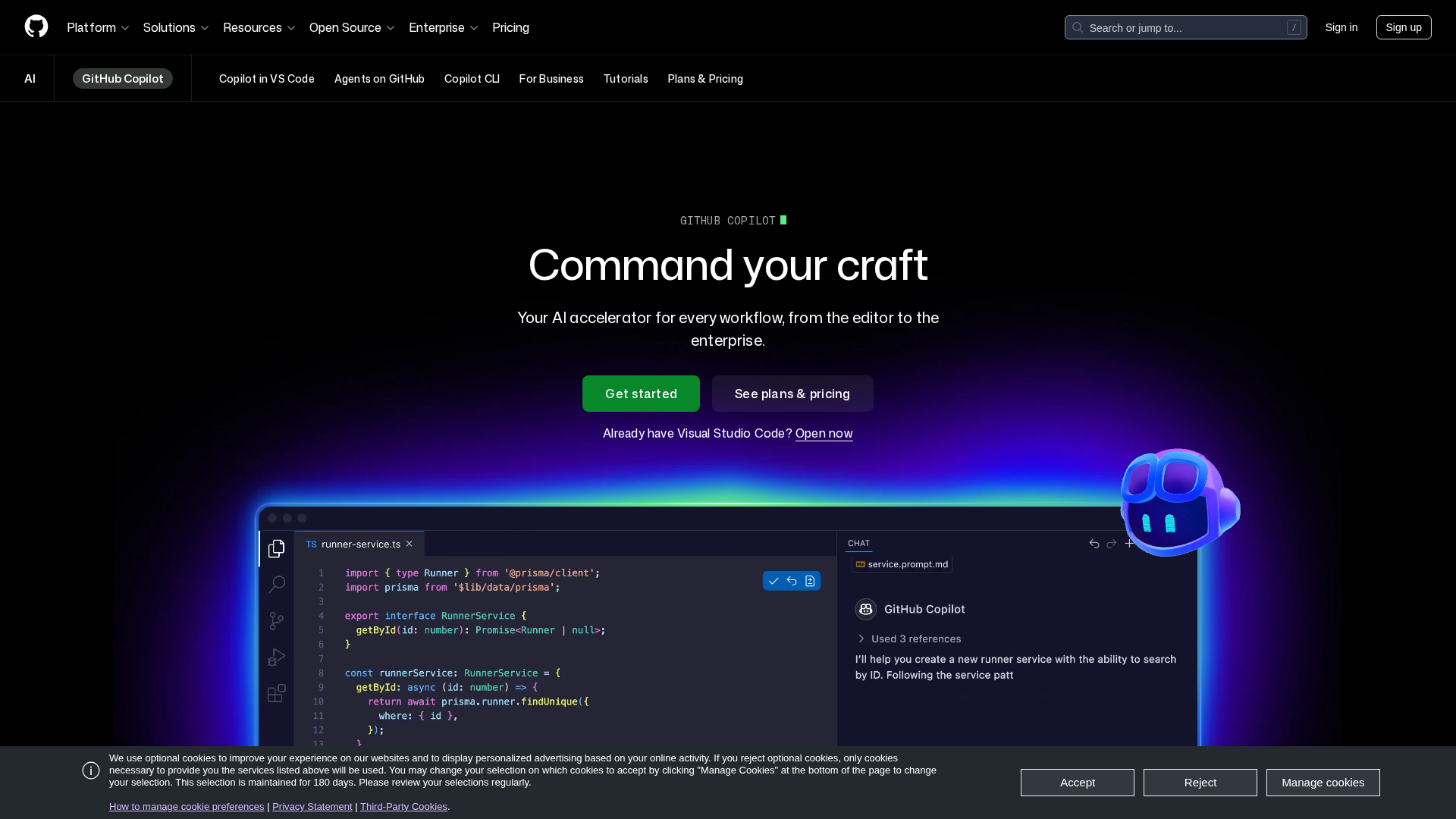This screenshot has height=819, width=1456.
Task: Click the TS file-type icon on tab
Action: click(311, 544)
